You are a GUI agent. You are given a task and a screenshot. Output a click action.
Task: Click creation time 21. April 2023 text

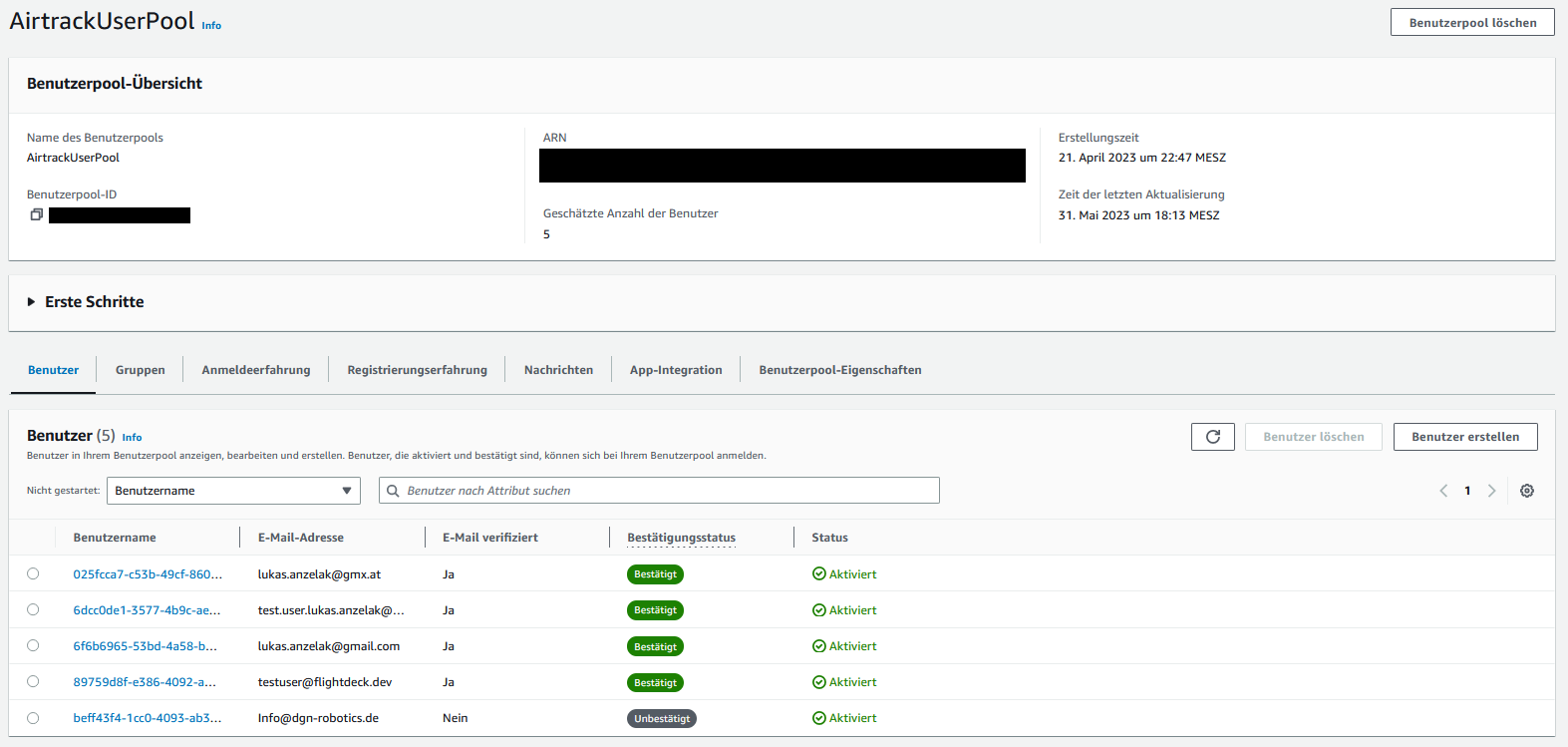[x=1142, y=158]
